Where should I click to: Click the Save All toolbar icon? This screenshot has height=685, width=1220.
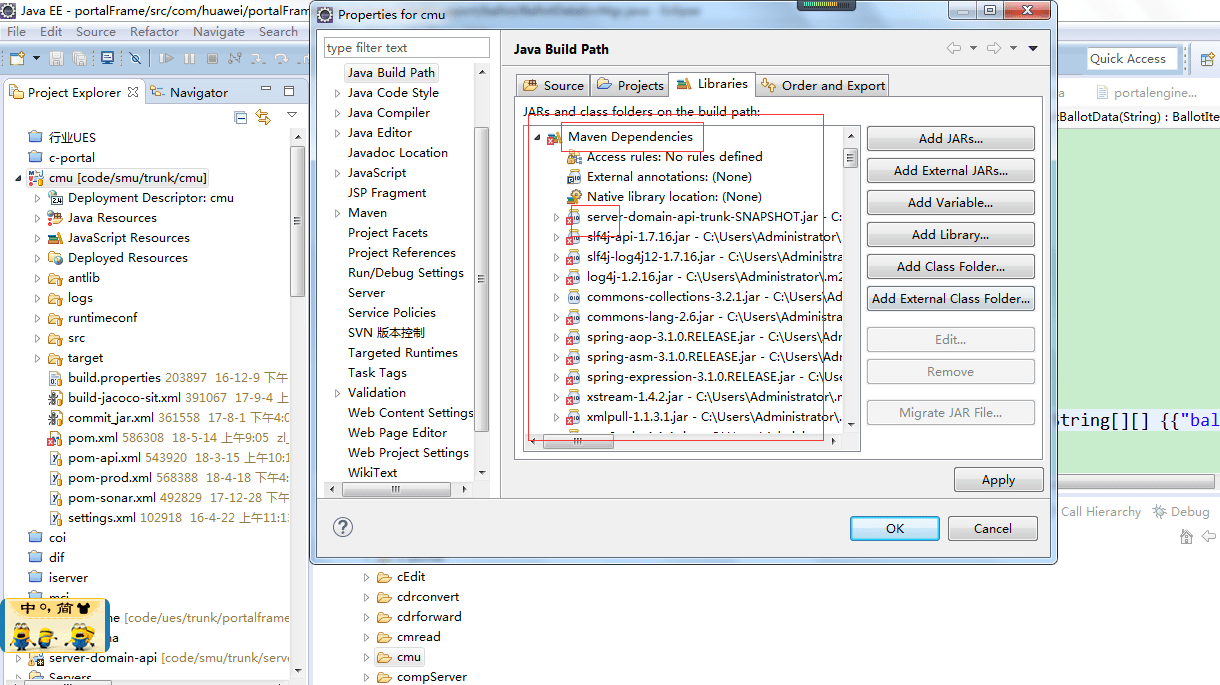[x=79, y=57]
